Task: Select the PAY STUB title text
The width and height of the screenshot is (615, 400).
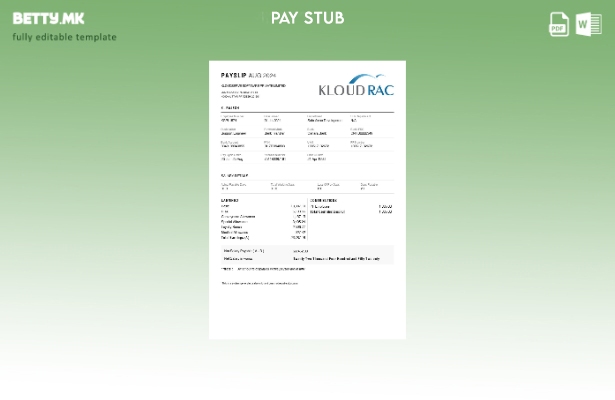Action: pos(307,18)
